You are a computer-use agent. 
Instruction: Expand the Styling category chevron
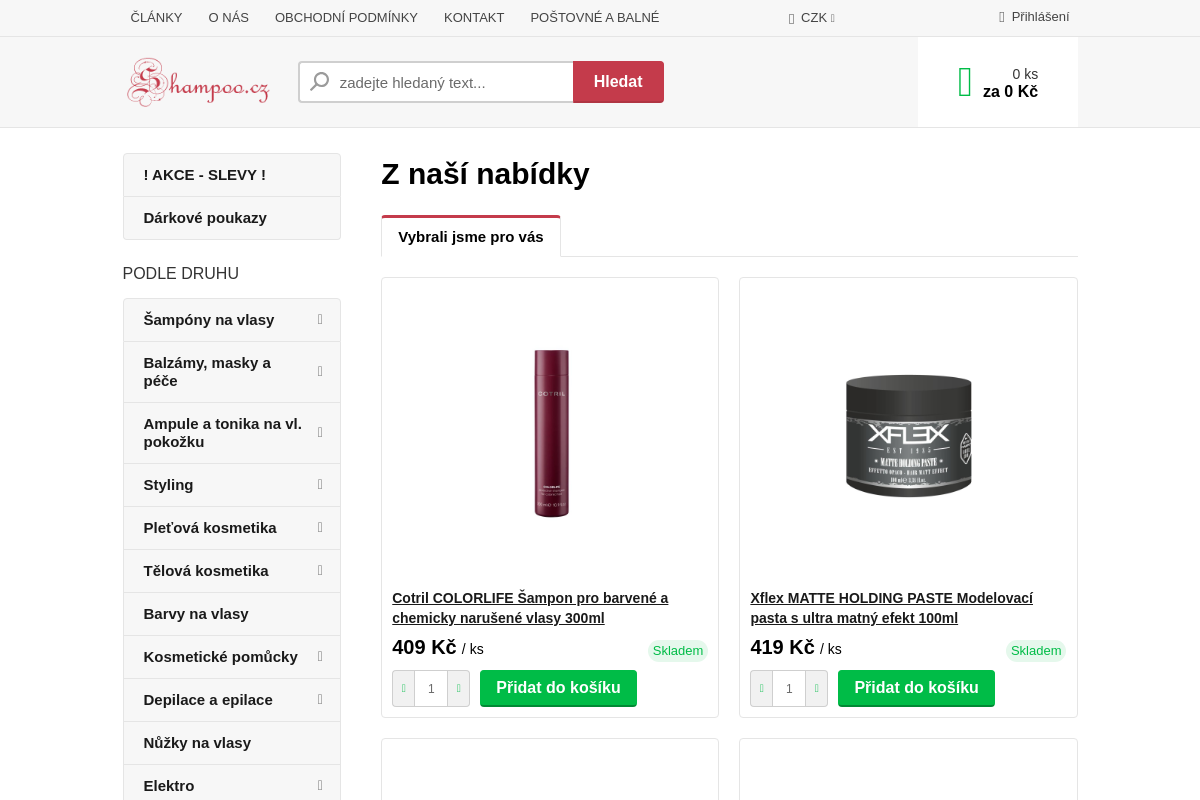319,485
